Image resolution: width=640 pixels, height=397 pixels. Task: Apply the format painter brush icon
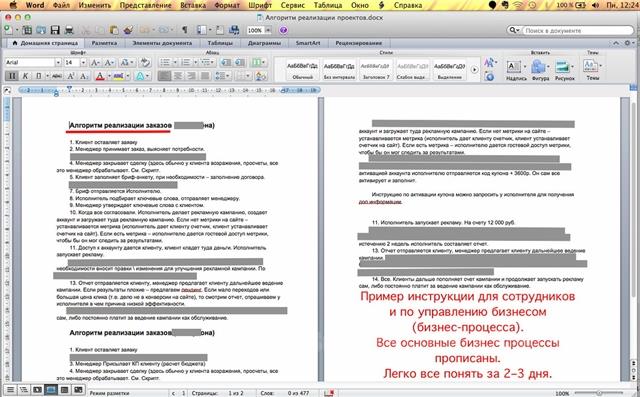[x=129, y=30]
